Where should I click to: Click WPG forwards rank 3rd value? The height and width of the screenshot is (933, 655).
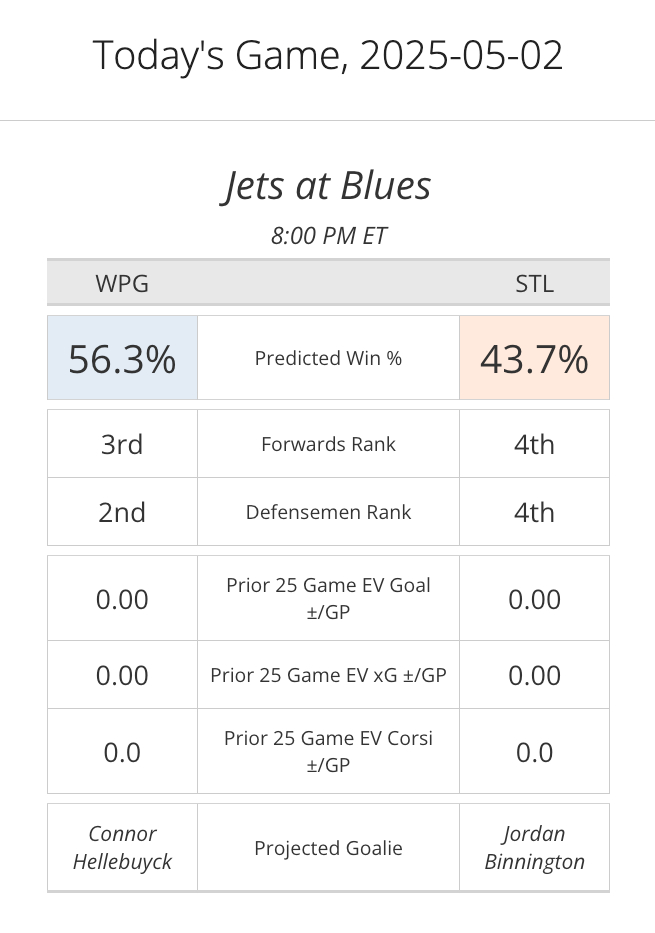point(122,444)
